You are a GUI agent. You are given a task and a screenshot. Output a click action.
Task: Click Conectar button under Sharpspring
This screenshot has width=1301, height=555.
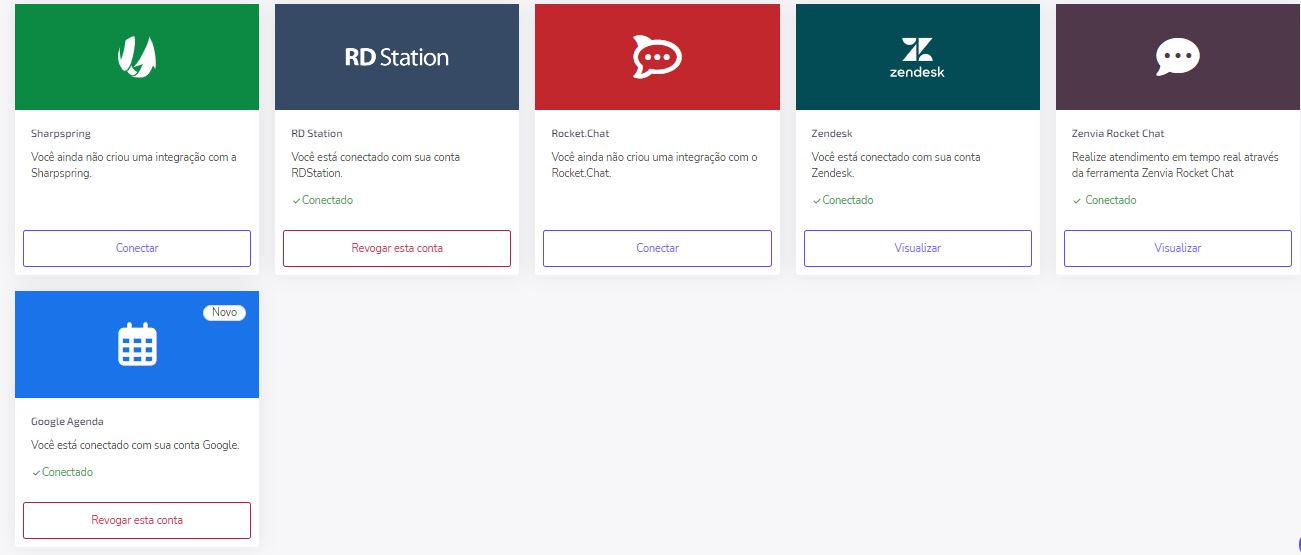pos(137,248)
